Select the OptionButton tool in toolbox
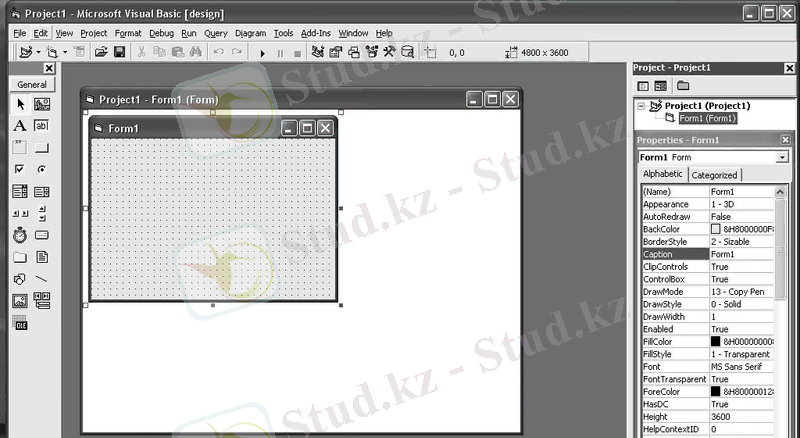This screenshot has height=438, width=800. click(x=42, y=169)
